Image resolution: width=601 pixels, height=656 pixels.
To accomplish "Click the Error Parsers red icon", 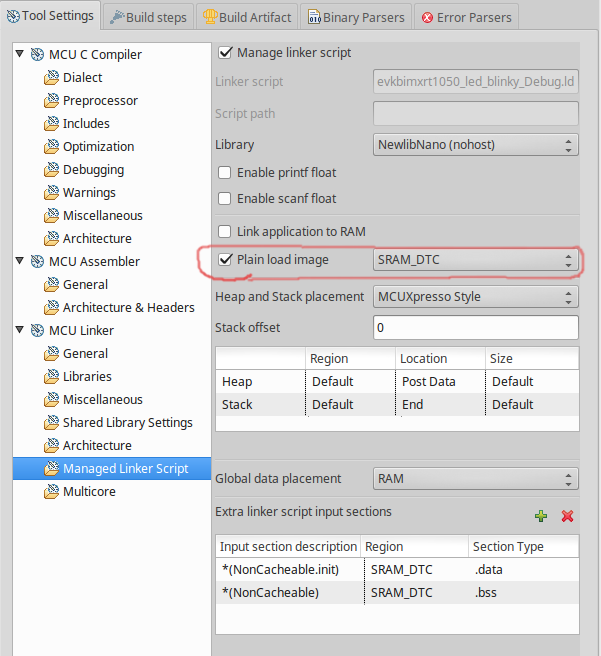I will [x=427, y=18].
